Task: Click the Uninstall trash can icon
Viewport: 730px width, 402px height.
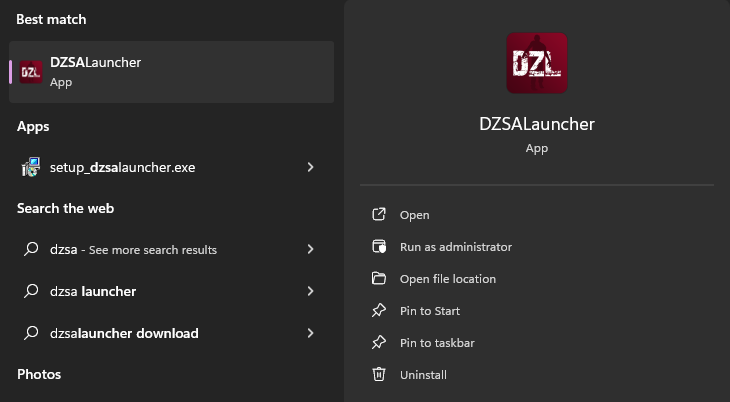Action: click(x=379, y=375)
